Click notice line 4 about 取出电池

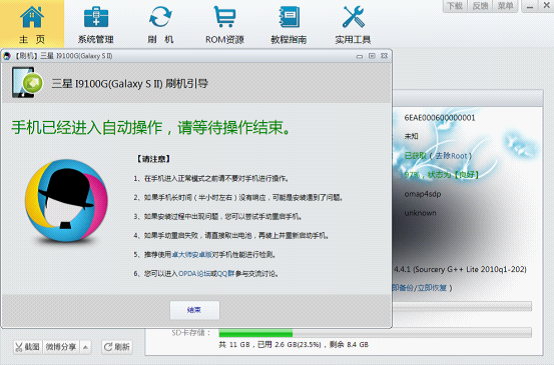pos(231,235)
